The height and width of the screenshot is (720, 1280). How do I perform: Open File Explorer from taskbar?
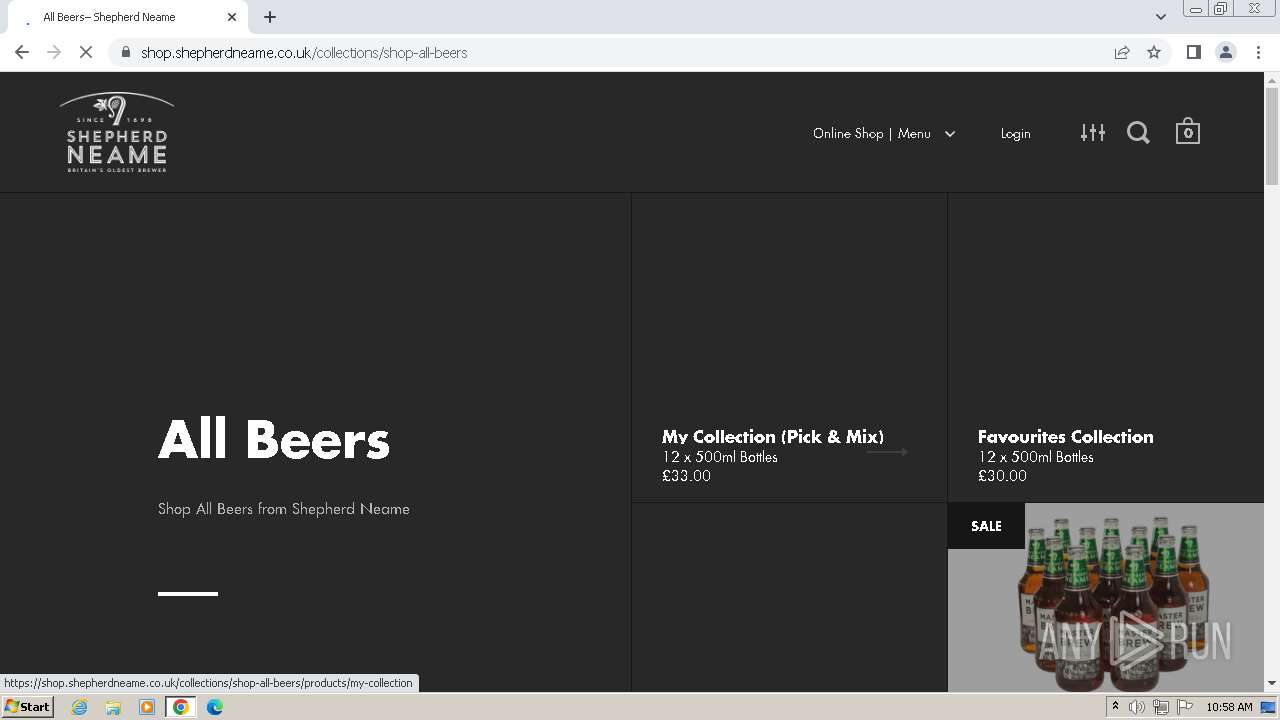113,707
